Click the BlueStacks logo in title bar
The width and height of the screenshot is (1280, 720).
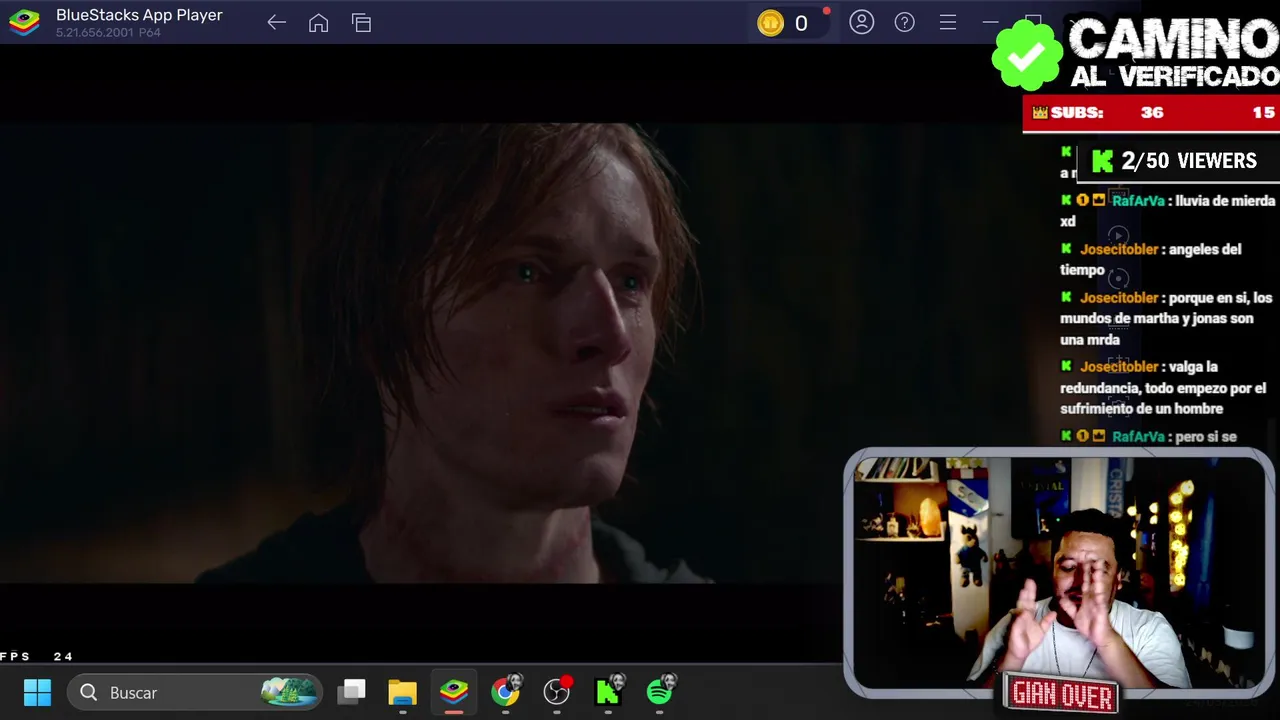pyautogui.click(x=24, y=23)
